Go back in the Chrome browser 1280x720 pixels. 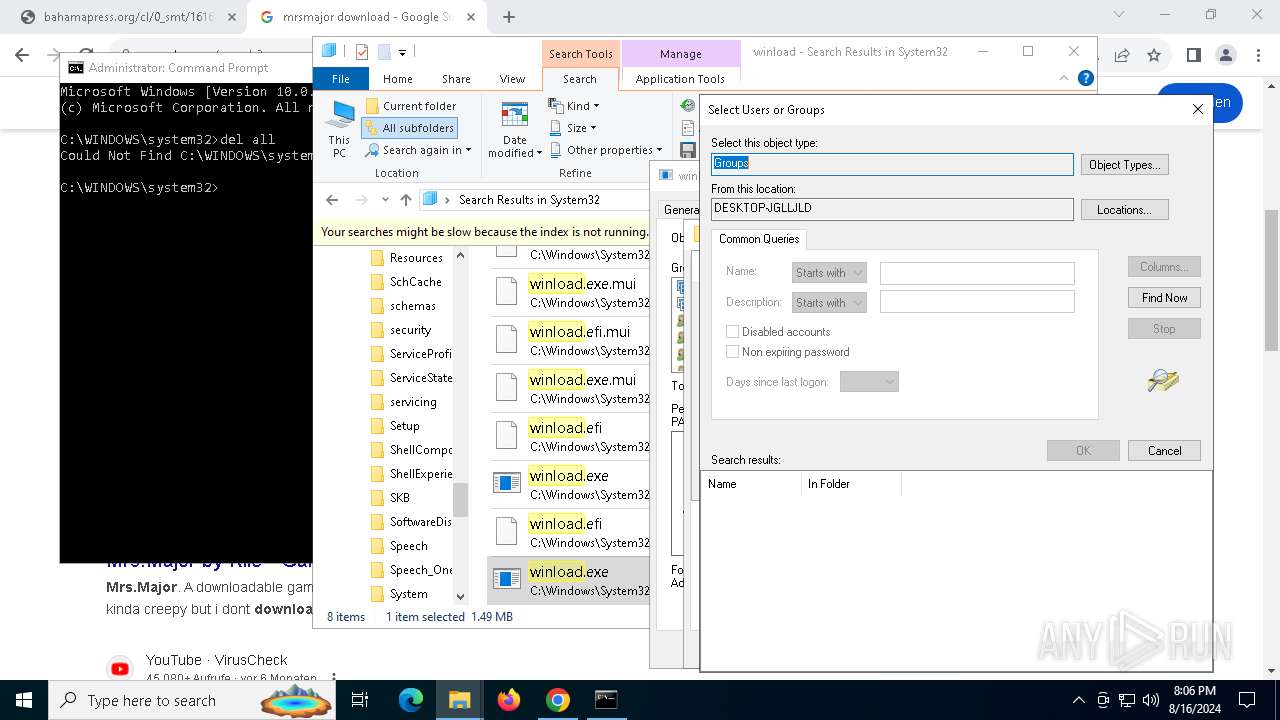click(22, 56)
